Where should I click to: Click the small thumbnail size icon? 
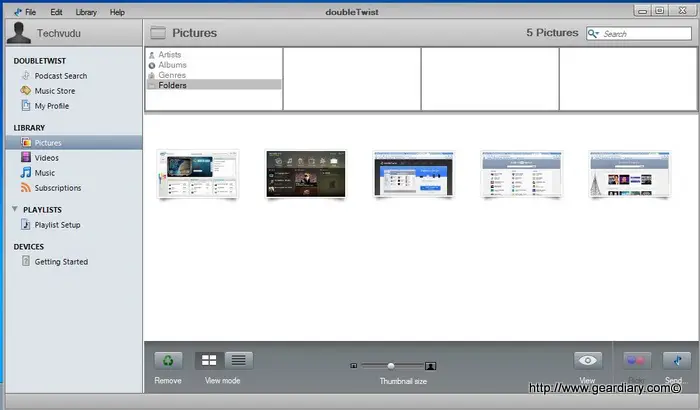(354, 366)
